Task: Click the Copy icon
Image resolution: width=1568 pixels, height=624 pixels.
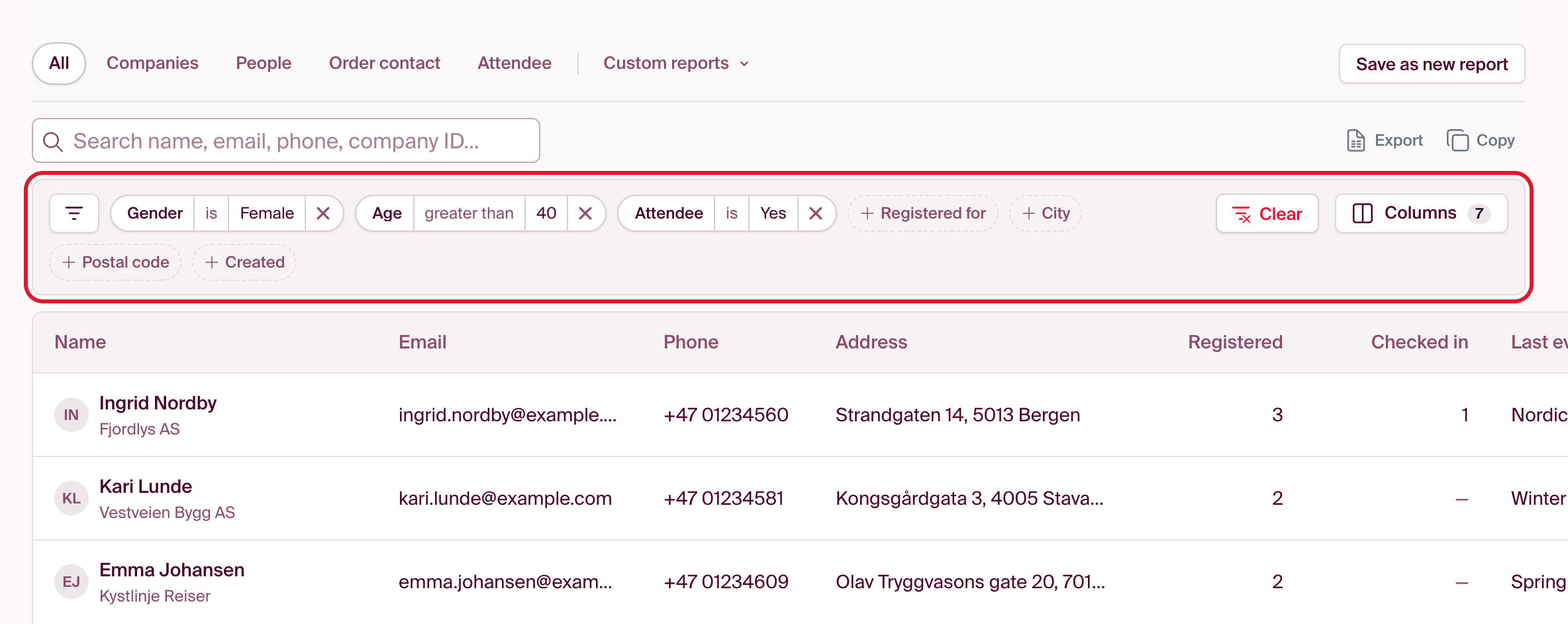Action: [x=1457, y=140]
